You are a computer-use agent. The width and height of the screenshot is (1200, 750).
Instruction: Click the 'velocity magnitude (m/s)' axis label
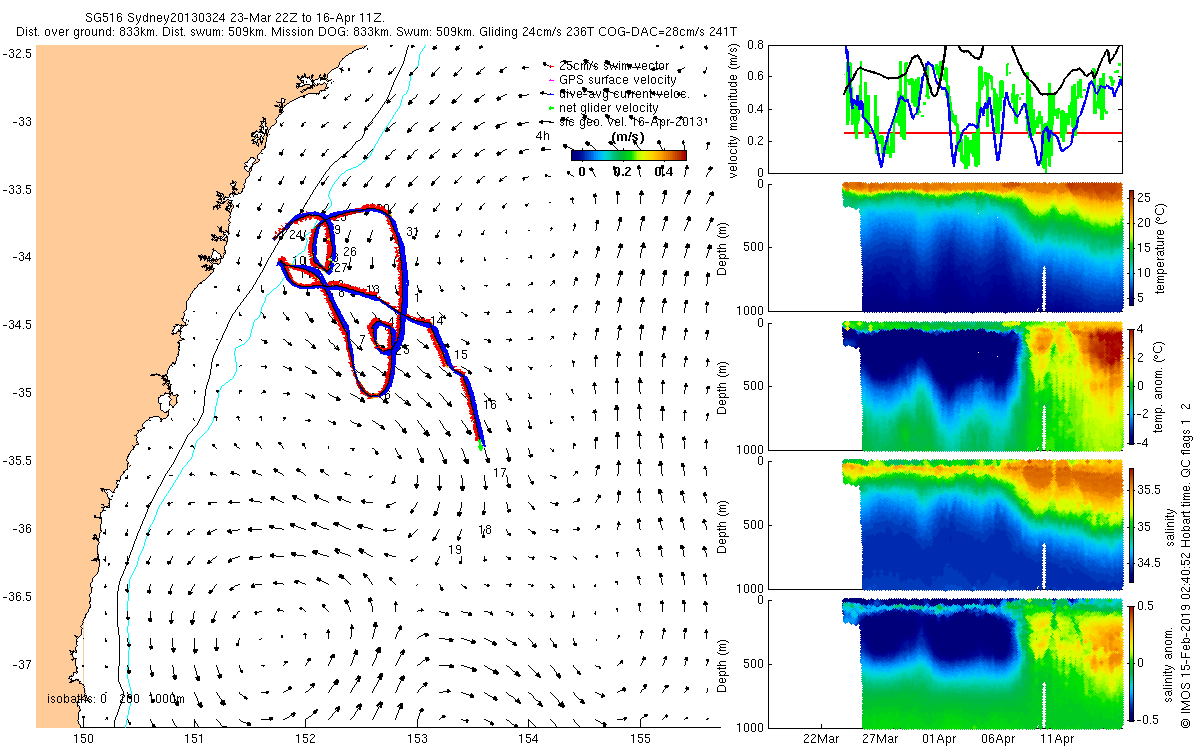click(x=736, y=109)
